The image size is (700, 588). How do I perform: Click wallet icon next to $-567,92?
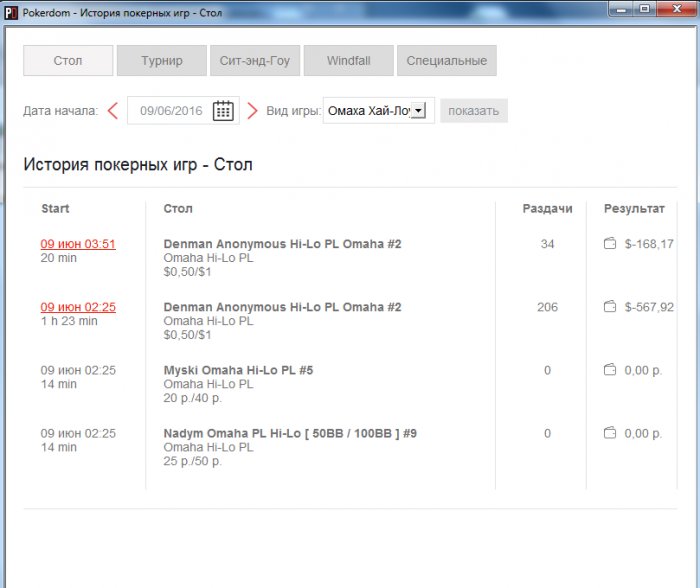click(x=610, y=306)
